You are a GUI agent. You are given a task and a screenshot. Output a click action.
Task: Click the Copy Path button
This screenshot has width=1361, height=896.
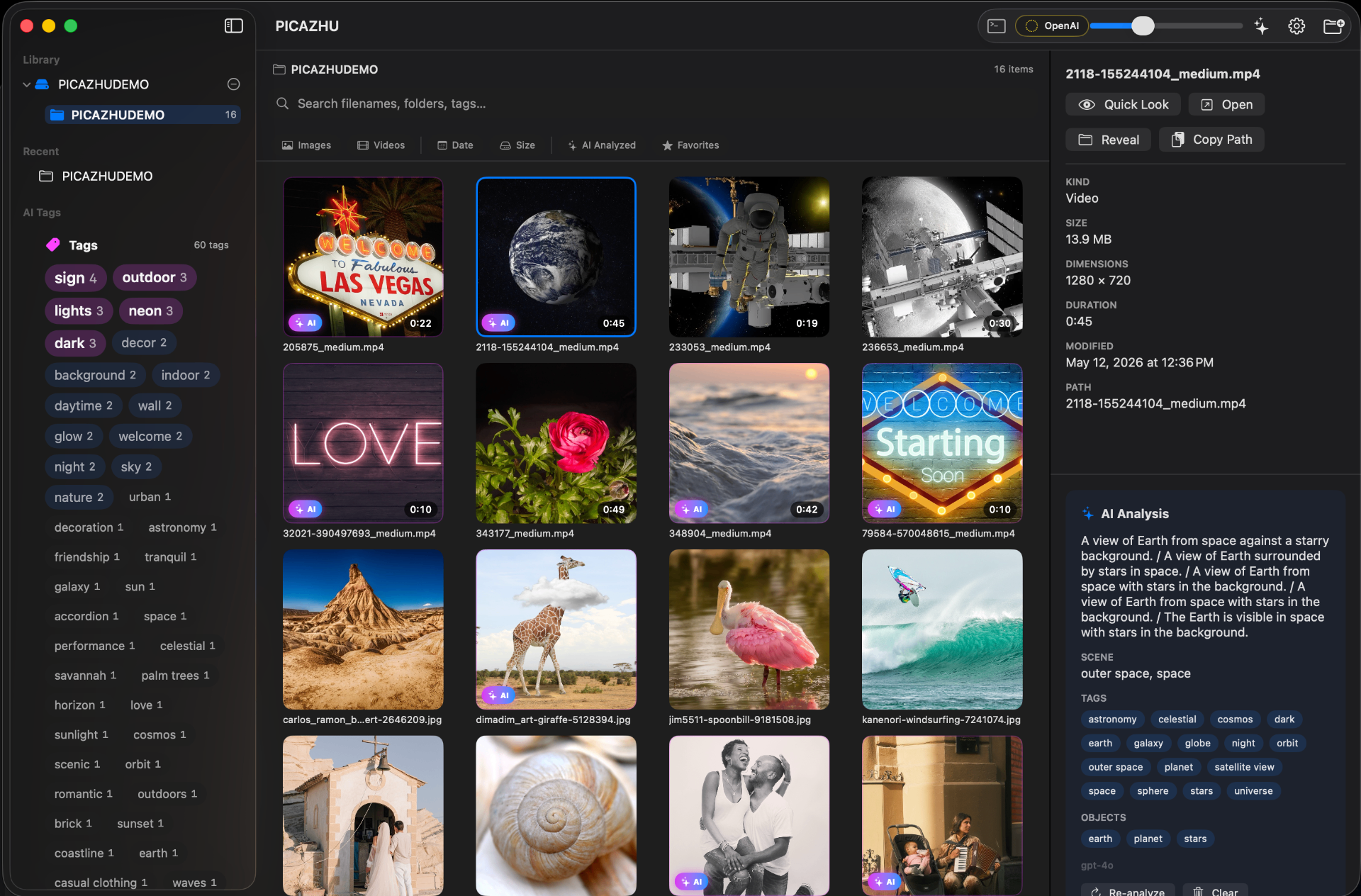coord(1211,140)
